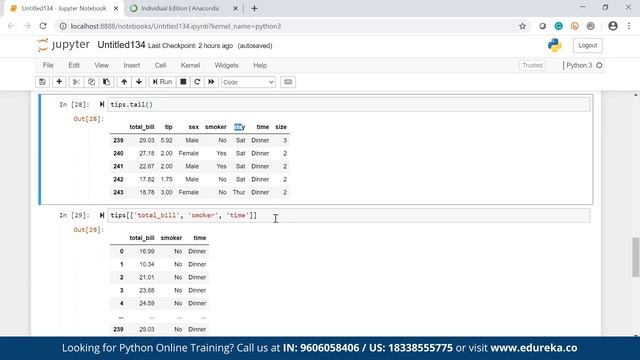This screenshot has width=640, height=360.
Task: Open the Edit menu
Action: 74,65
